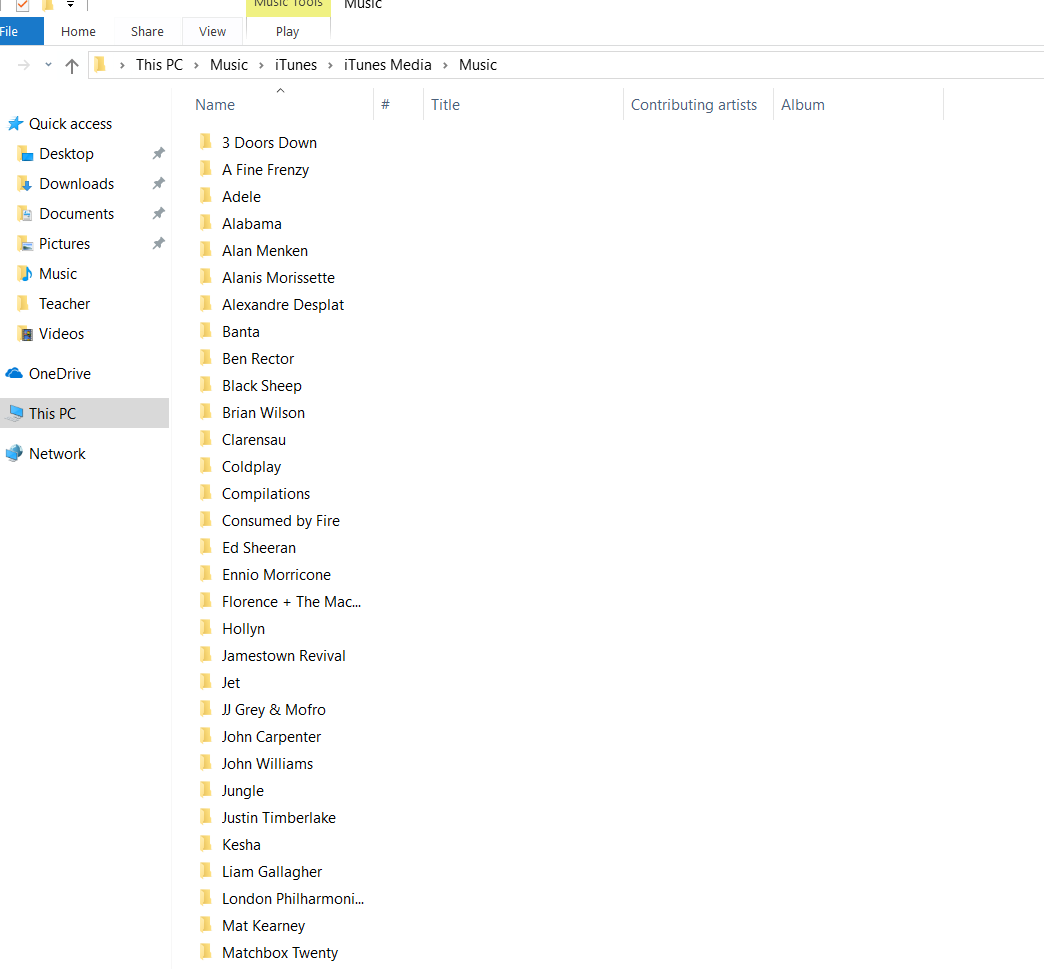Select the Ben Rector folder
The width and height of the screenshot is (1044, 969).
pos(258,359)
